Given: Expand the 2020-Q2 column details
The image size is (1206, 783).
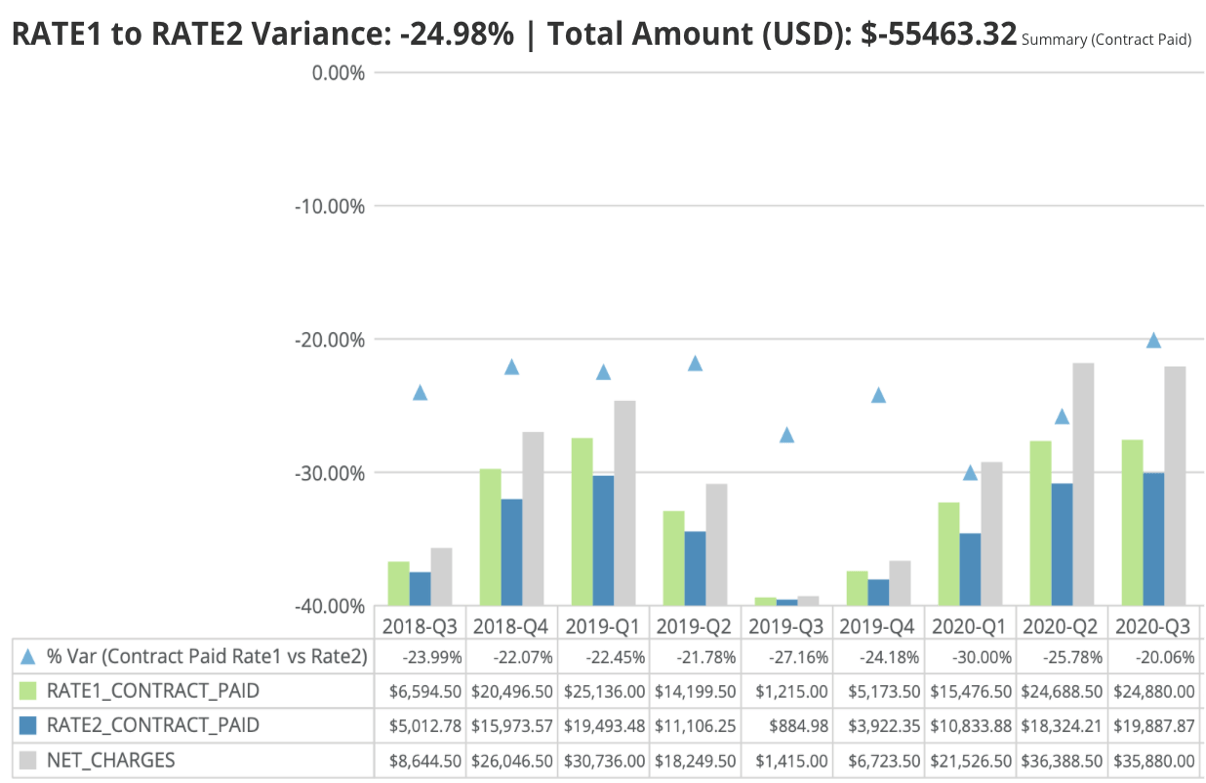Looking at the screenshot, I should (1061, 624).
